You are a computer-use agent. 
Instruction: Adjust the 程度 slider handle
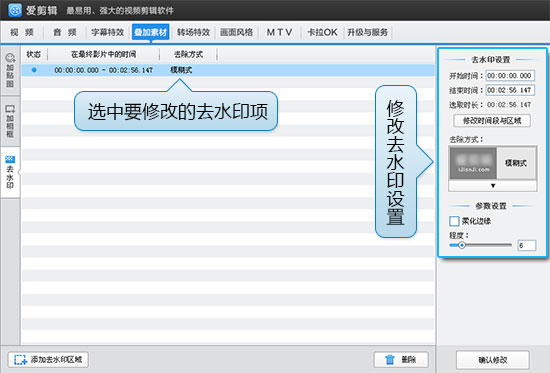pyautogui.click(x=462, y=245)
